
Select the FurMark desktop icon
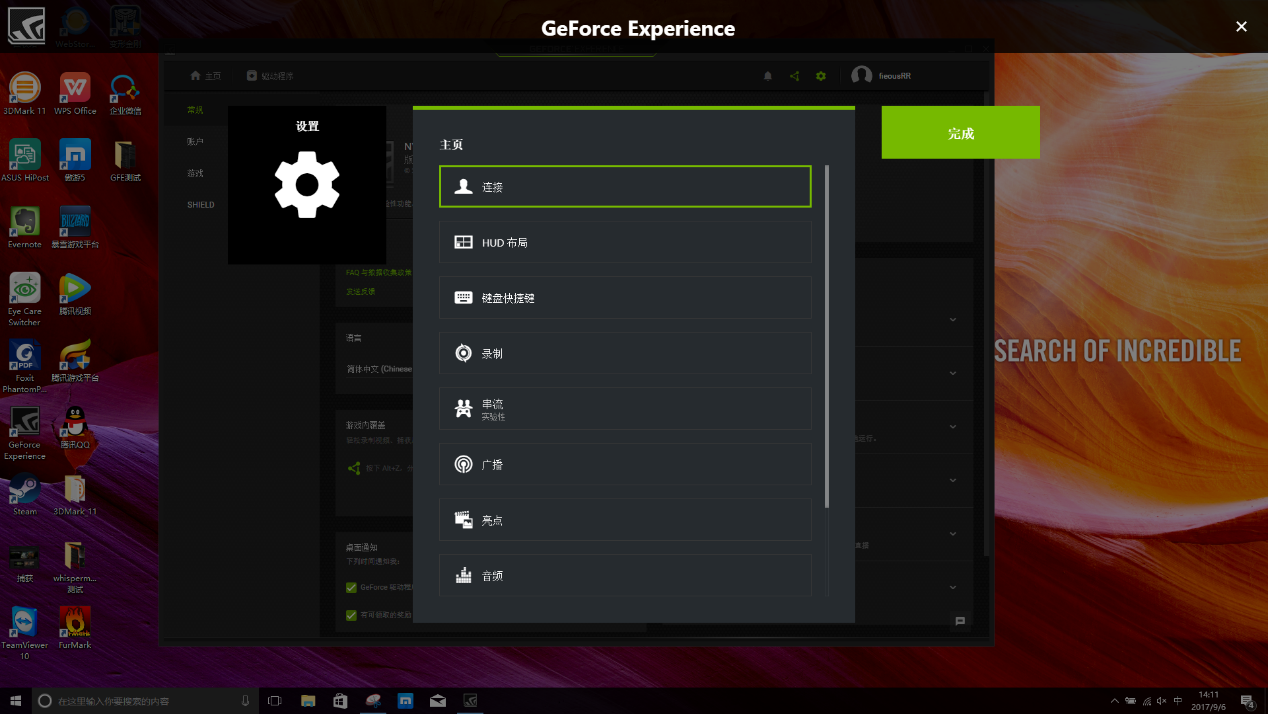pyautogui.click(x=75, y=628)
